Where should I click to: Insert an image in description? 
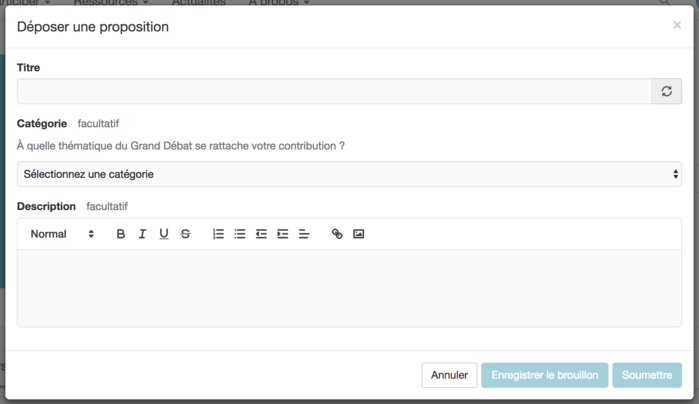pos(358,234)
